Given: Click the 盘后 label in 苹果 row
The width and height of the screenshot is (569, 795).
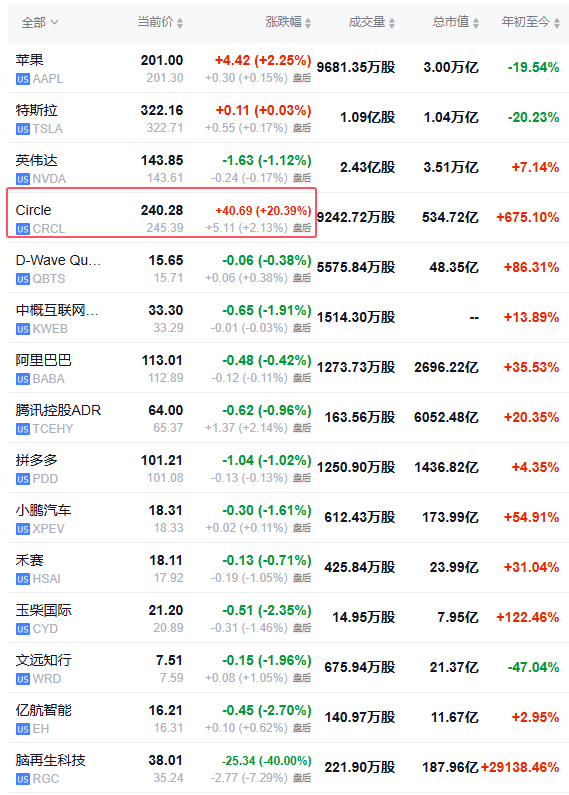Looking at the screenshot, I should pos(302,78).
